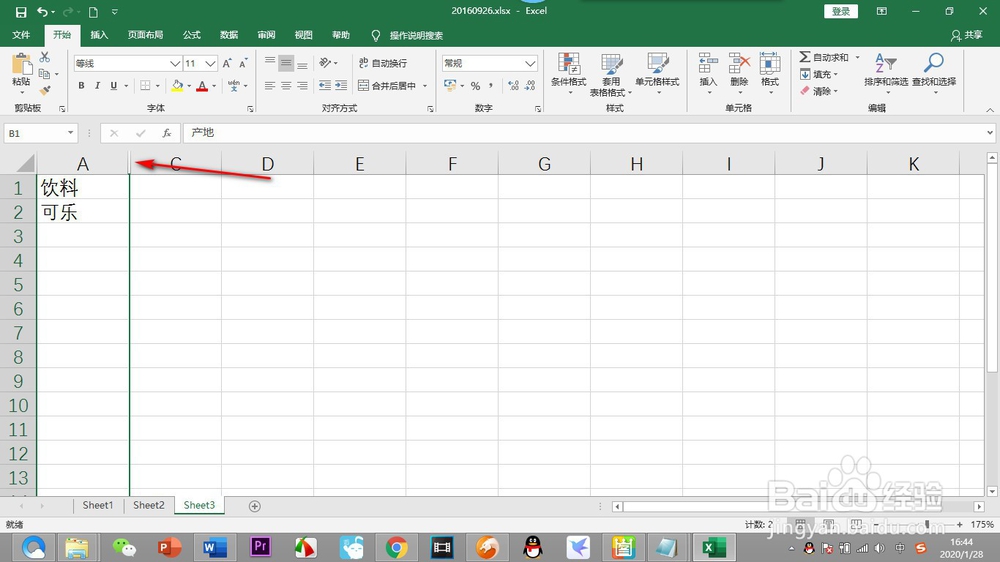This screenshot has height=562, width=1000.
Task: Click the Share (共享) button
Action: [967, 35]
